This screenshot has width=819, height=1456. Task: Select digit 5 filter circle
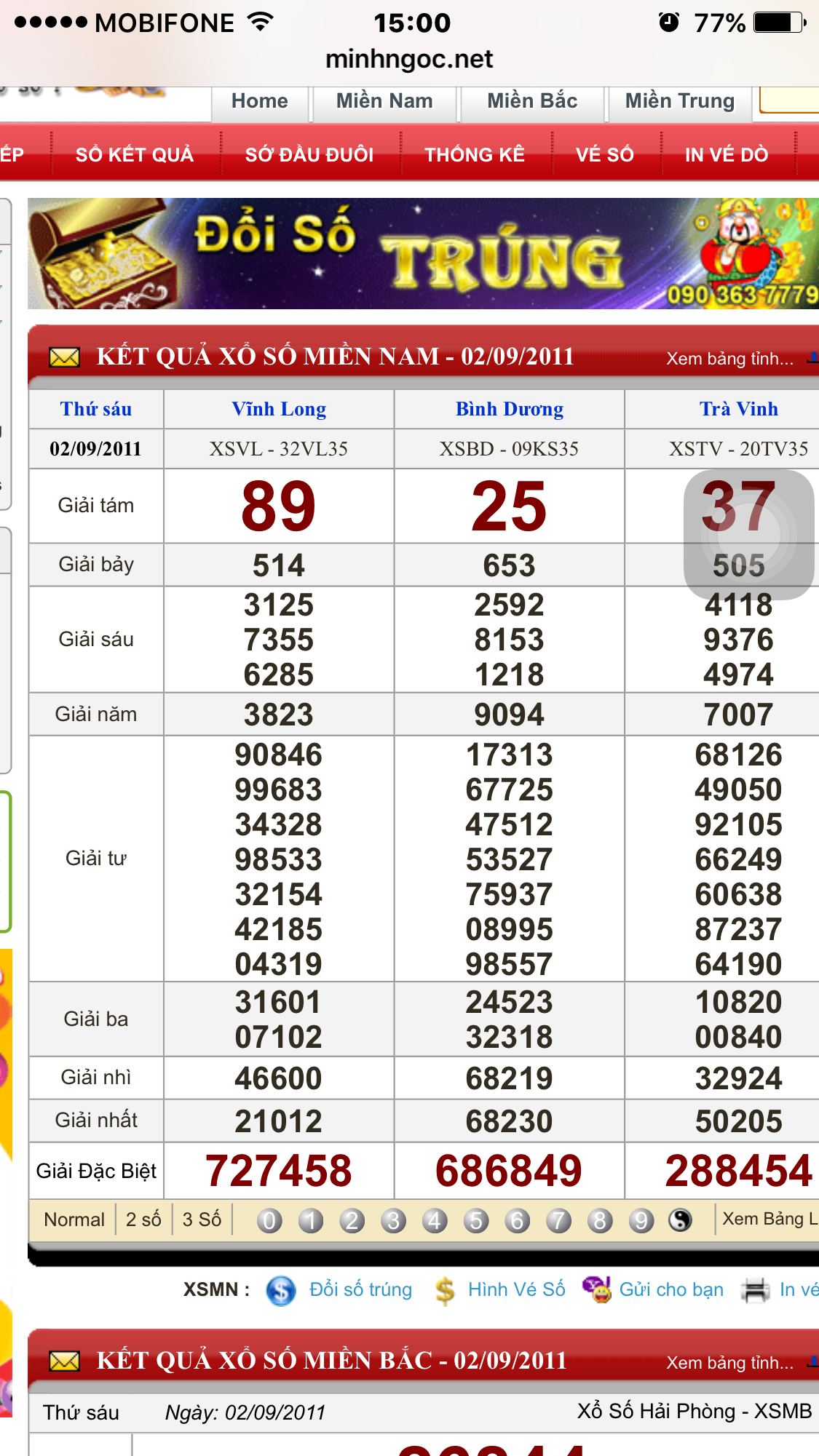tap(476, 1220)
